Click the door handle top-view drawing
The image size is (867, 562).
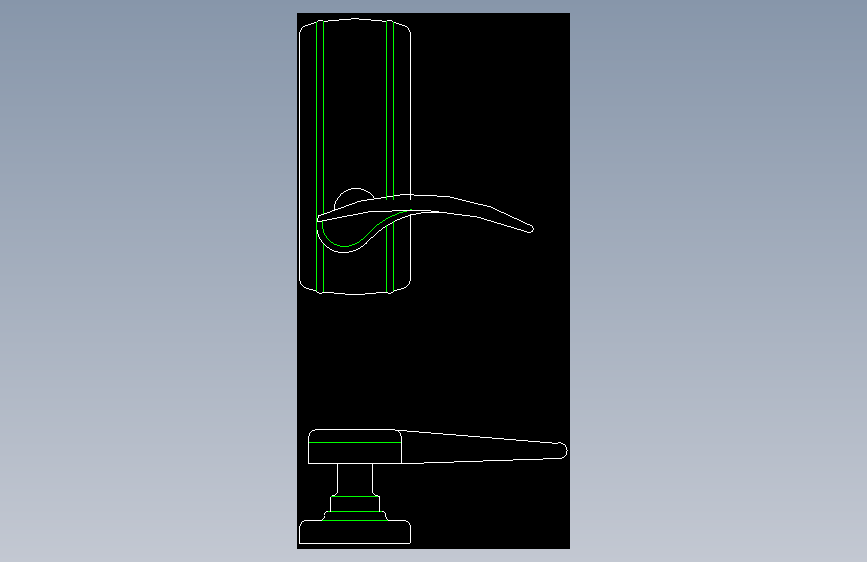coord(433,486)
